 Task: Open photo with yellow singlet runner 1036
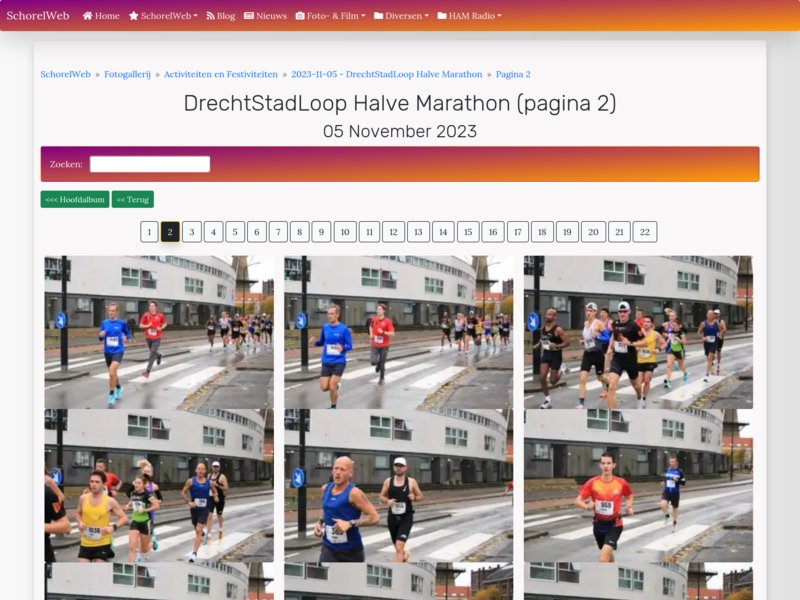[x=159, y=486]
